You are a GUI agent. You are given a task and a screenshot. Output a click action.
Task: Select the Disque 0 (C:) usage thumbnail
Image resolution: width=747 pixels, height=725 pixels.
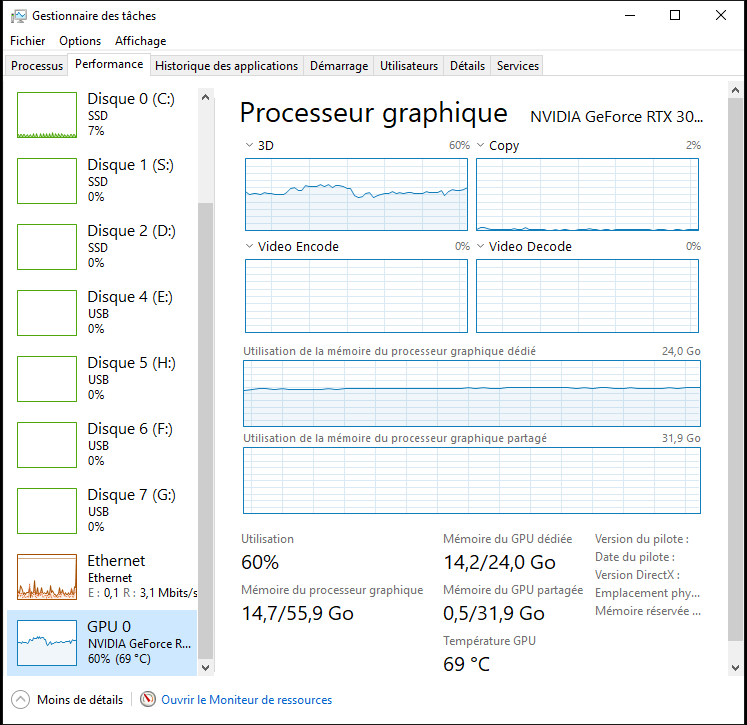(x=47, y=115)
